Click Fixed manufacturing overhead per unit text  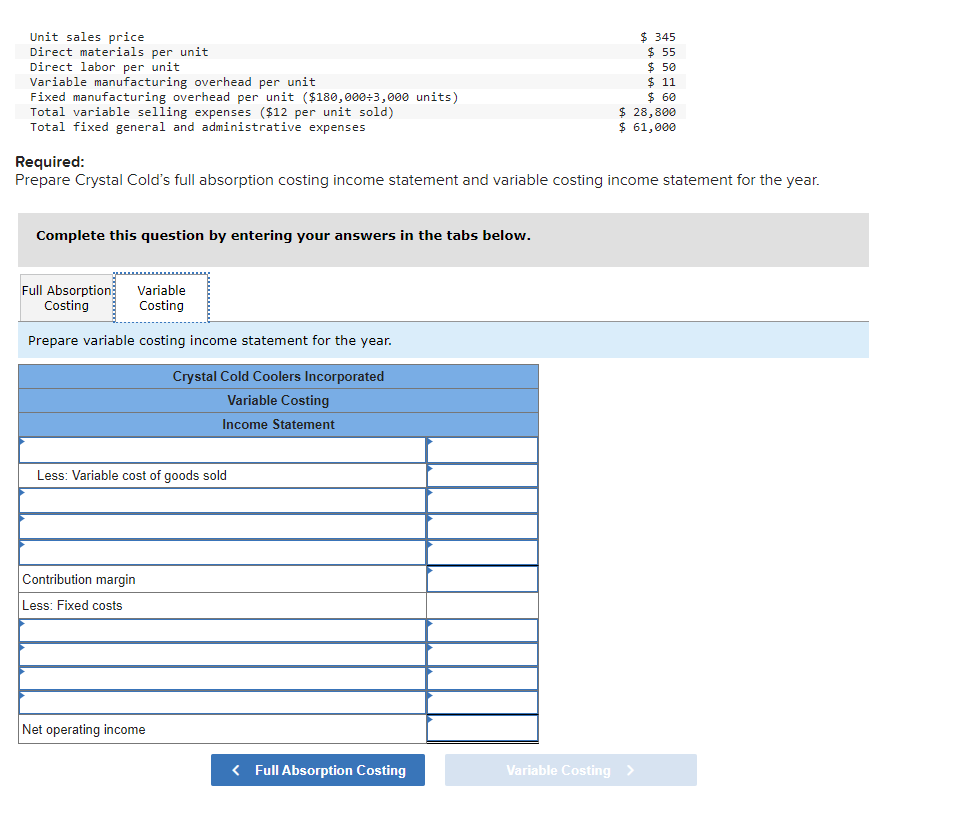click(244, 97)
